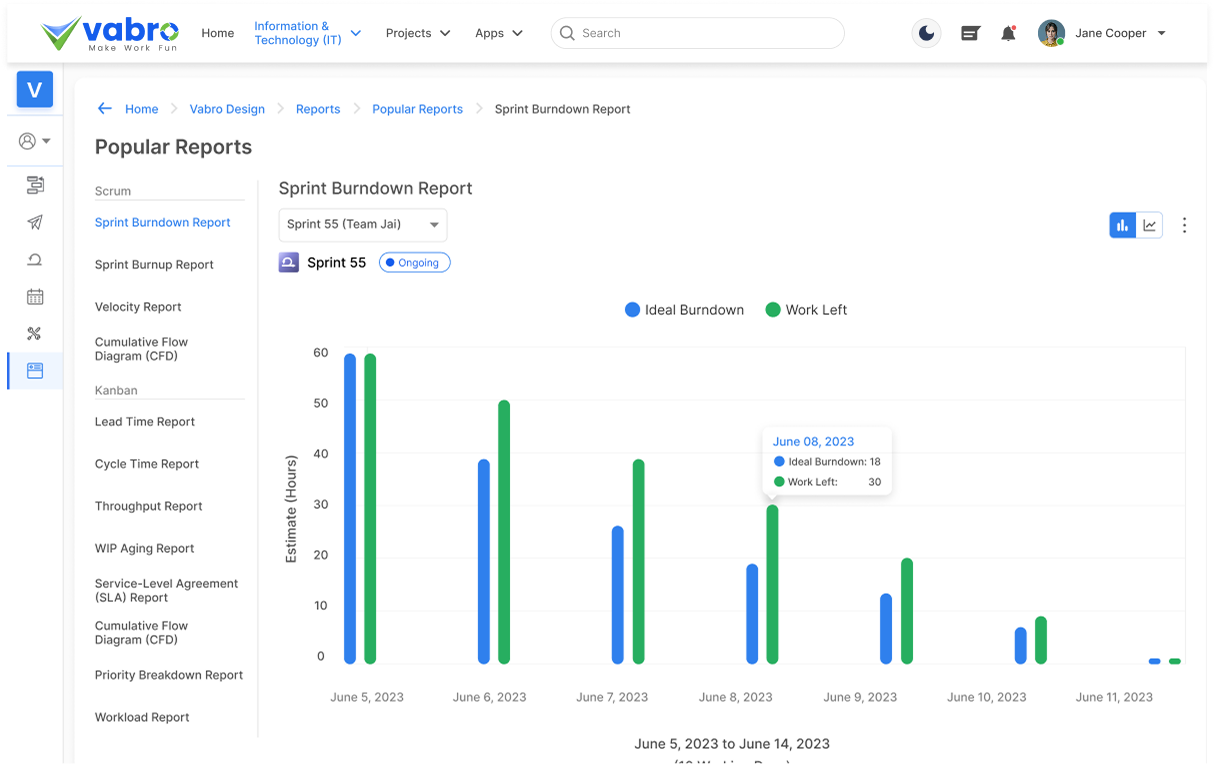Click the sprint loop icon in the sidebar
The width and height of the screenshot is (1215, 764).
[34, 259]
